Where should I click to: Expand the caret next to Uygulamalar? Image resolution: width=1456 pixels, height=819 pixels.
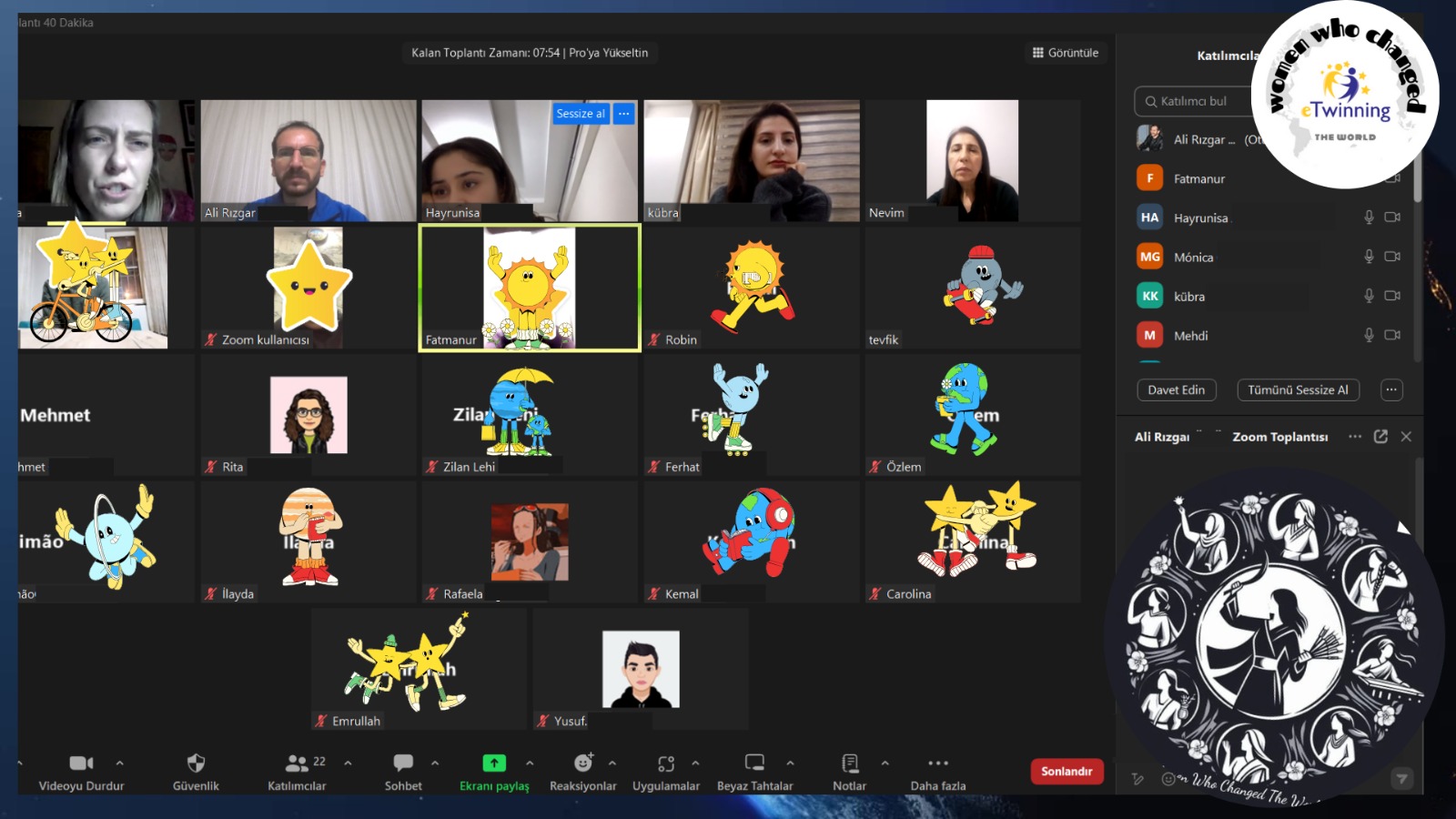695,763
